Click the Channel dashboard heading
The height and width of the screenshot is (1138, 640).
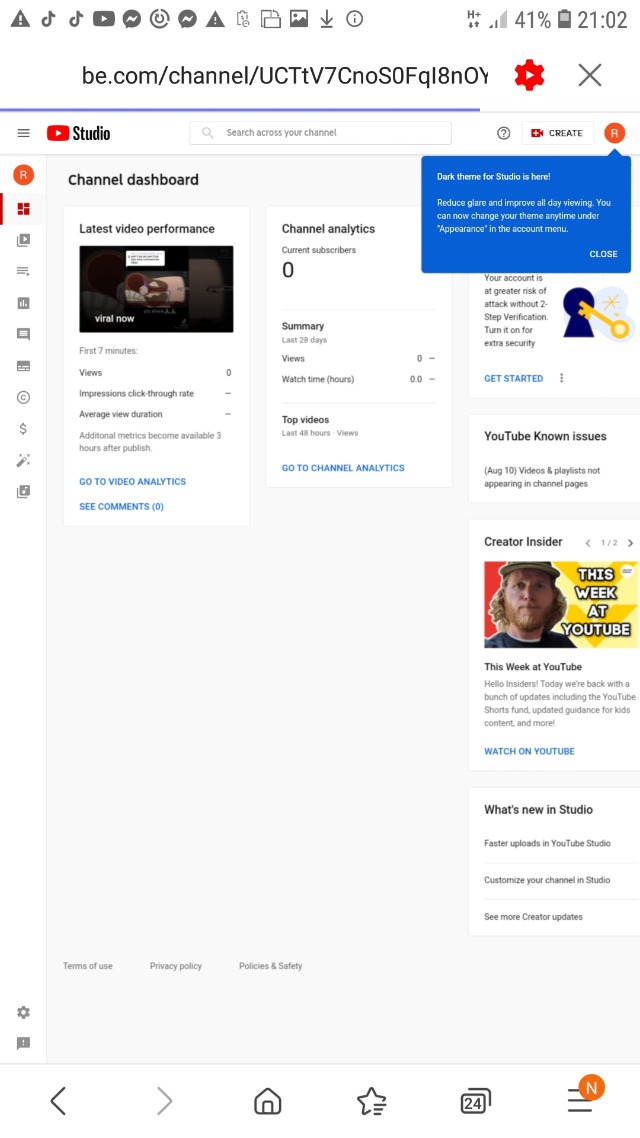click(x=133, y=180)
